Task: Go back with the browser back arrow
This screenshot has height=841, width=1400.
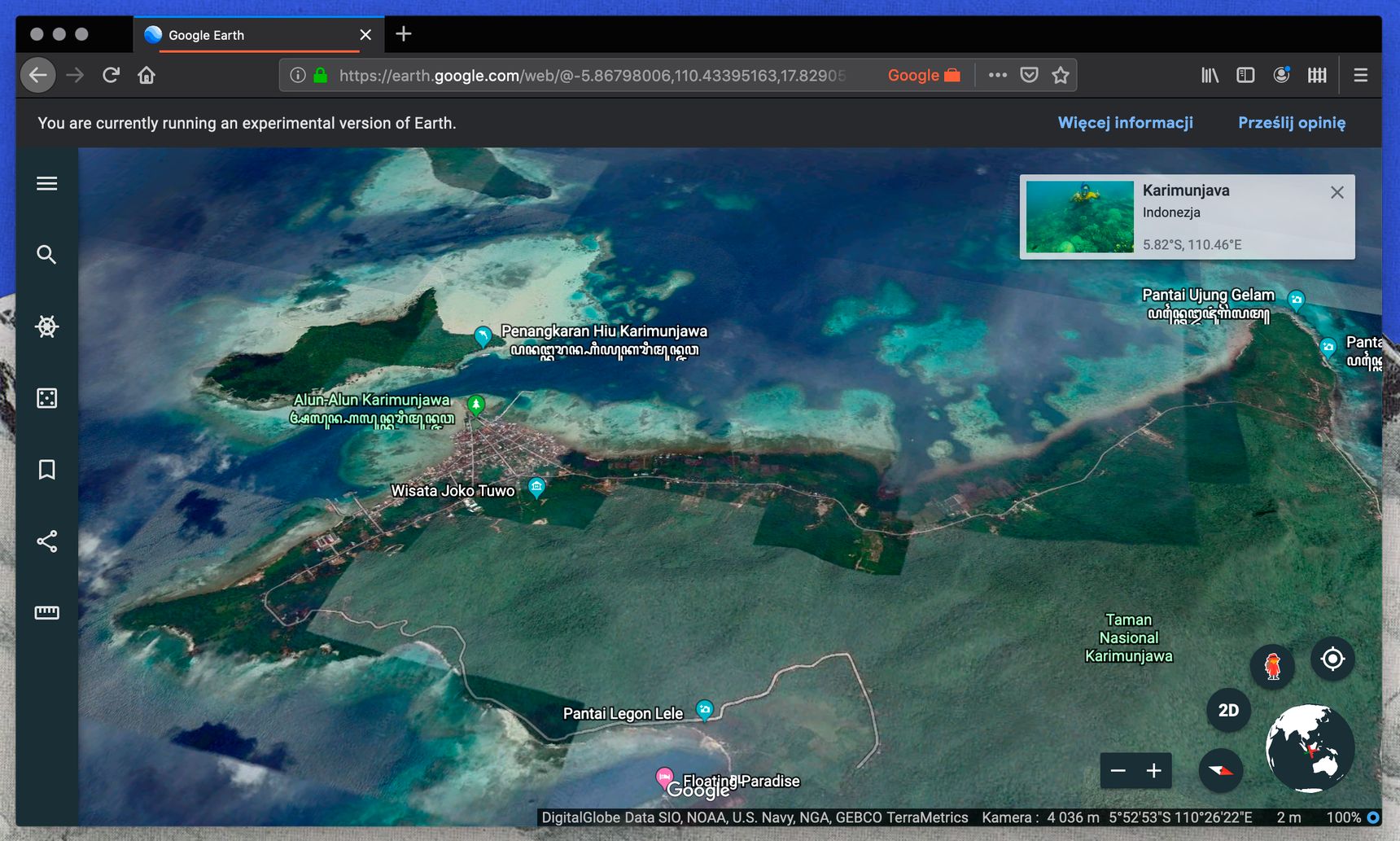Action: pyautogui.click(x=38, y=76)
